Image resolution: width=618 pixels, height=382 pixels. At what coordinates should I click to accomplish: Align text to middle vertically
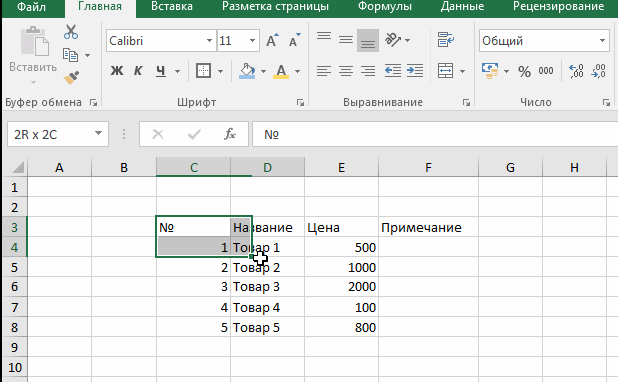(x=346, y=40)
